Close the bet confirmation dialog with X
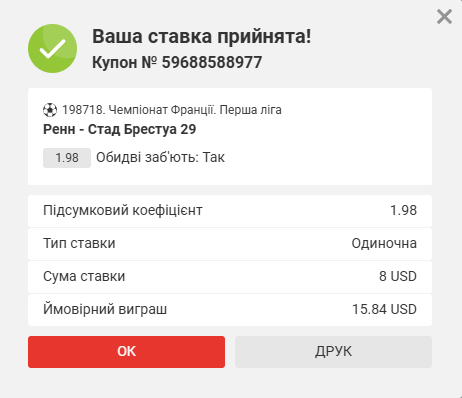The width and height of the screenshot is (462, 398). (444, 17)
